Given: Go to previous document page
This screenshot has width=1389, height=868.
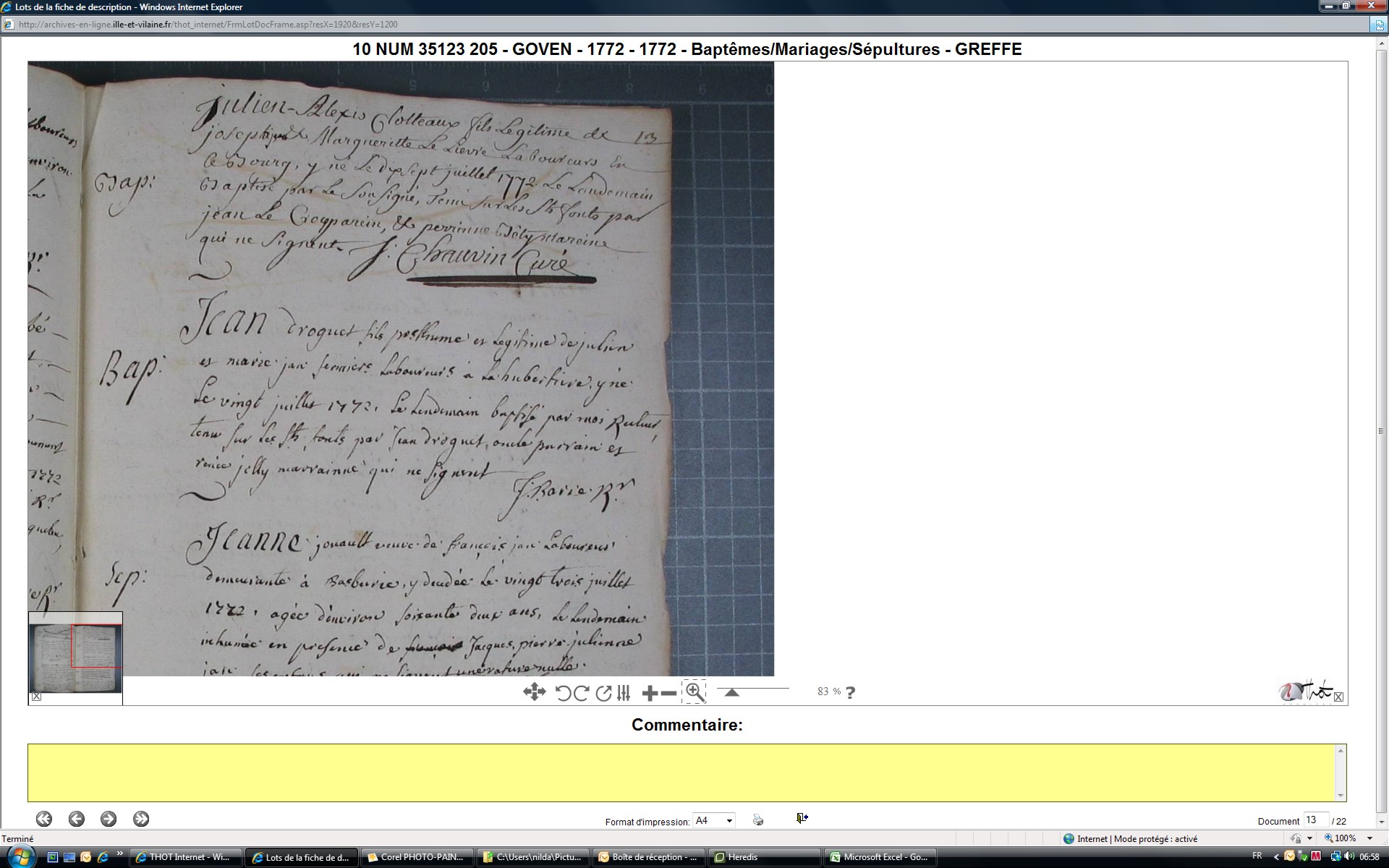Looking at the screenshot, I should tap(77, 819).
